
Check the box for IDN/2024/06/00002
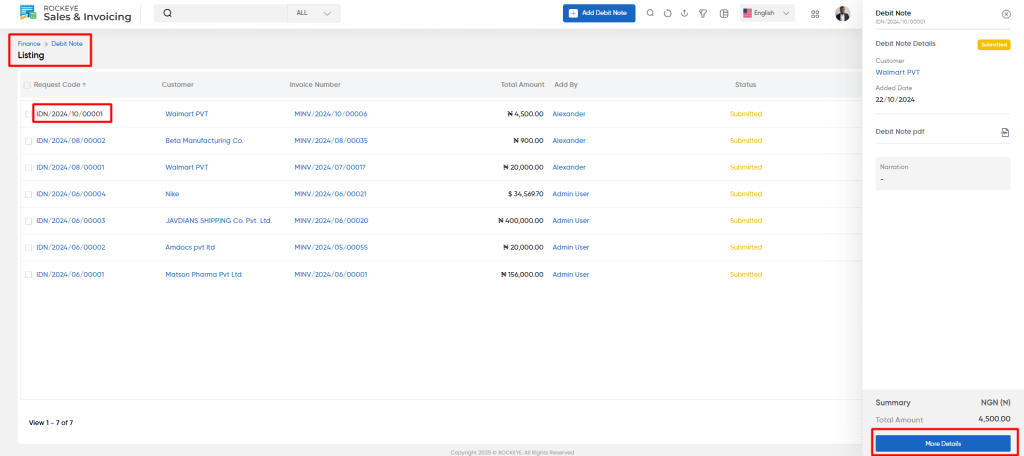coord(28,248)
